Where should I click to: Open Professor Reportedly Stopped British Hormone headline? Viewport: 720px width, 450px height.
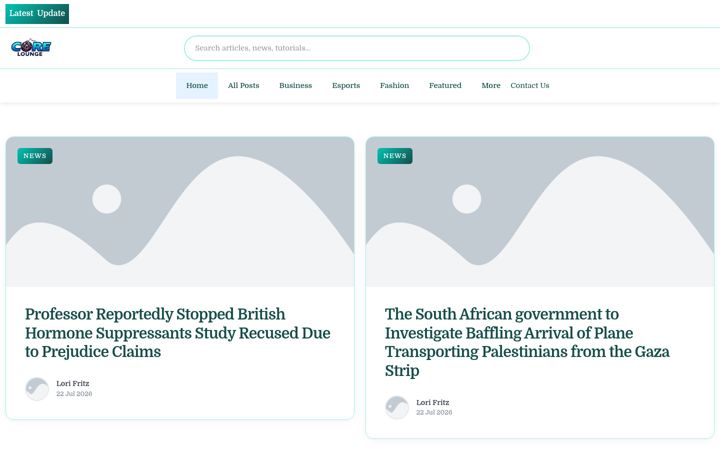click(x=178, y=333)
